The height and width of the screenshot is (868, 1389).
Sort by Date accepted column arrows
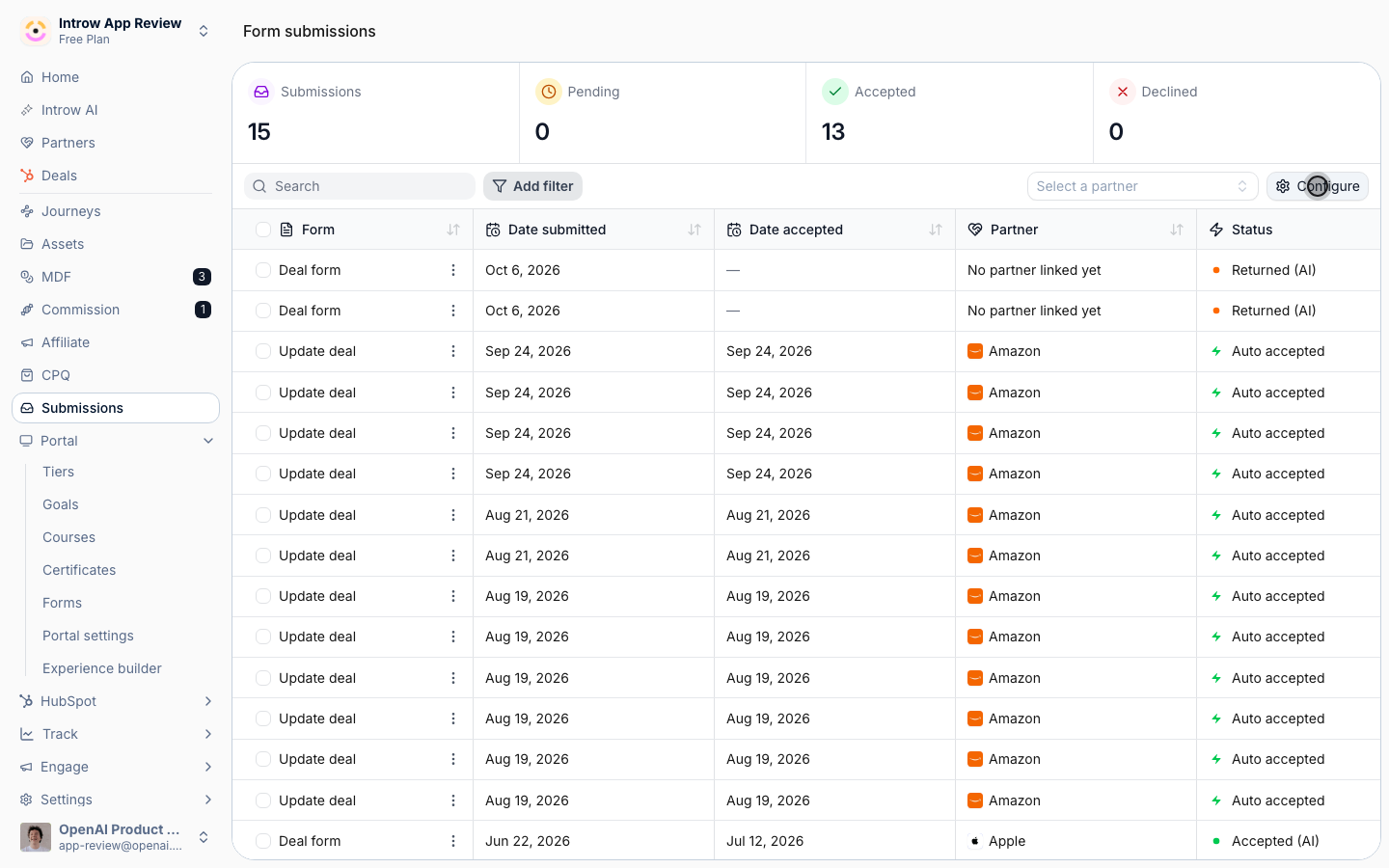(936, 230)
